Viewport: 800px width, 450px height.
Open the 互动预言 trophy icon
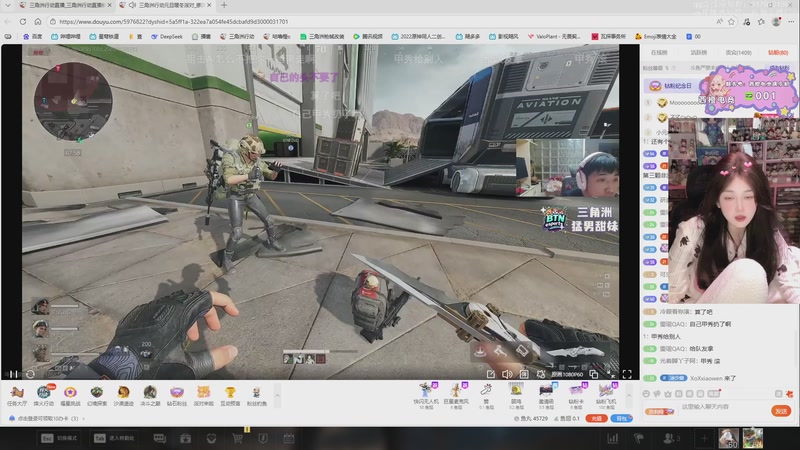[230, 395]
